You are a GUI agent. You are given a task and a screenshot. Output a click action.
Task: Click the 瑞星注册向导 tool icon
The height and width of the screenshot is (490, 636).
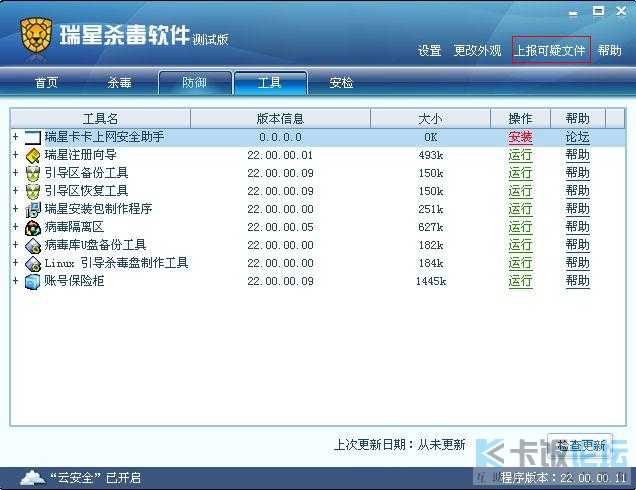[x=33, y=155]
